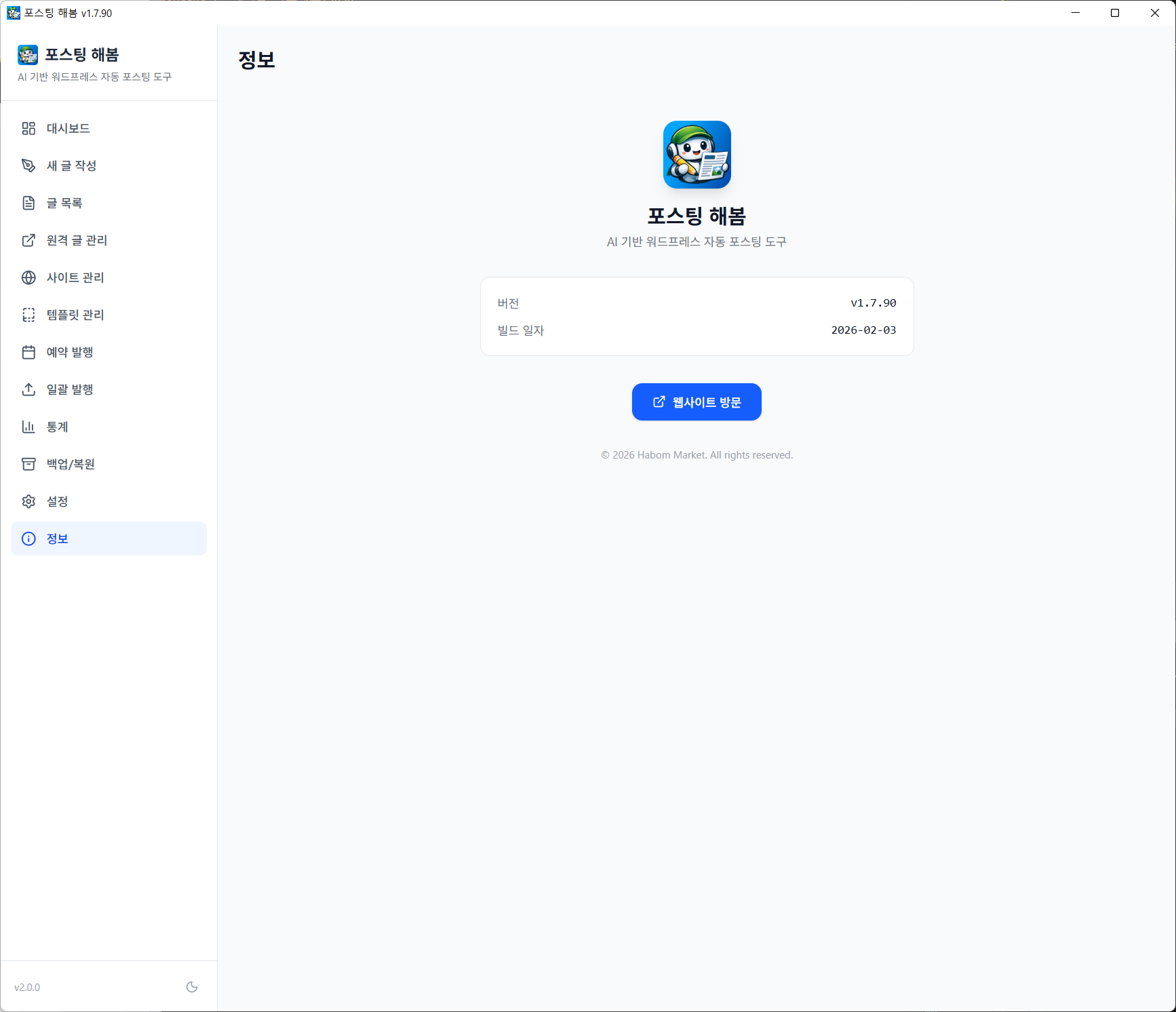The width and height of the screenshot is (1176, 1012).
Task: Click the bar chart icon for 통계
Action: 28,427
